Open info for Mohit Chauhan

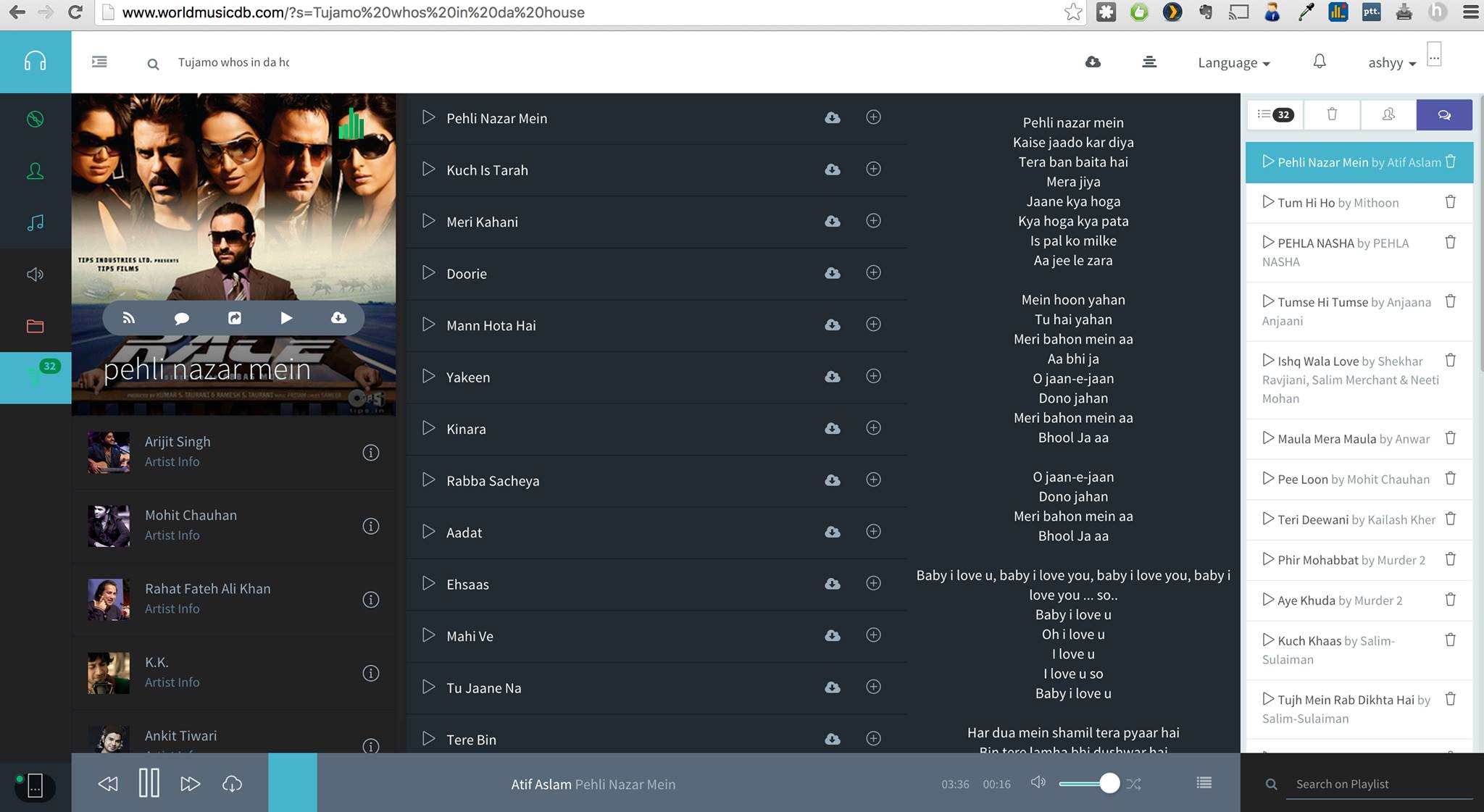click(371, 526)
